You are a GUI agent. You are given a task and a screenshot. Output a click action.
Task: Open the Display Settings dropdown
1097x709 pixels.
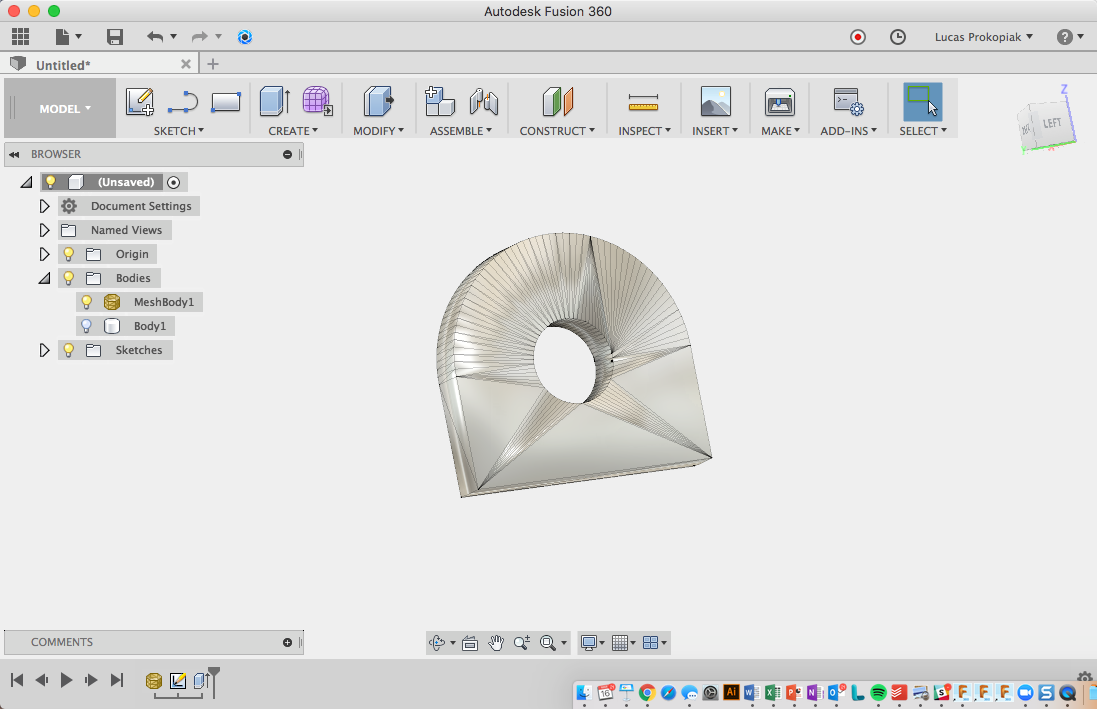point(591,642)
